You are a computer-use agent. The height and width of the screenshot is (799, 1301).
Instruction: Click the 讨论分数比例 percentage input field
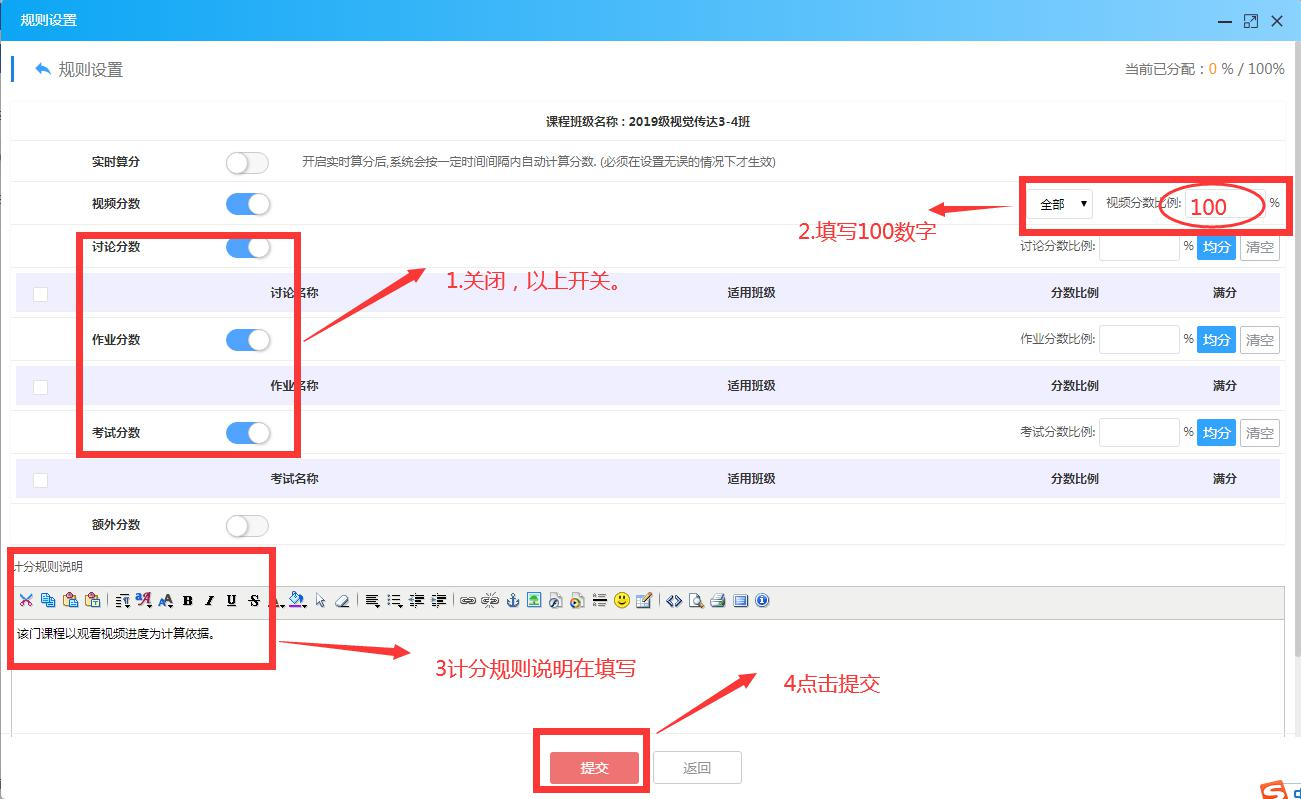(1139, 247)
